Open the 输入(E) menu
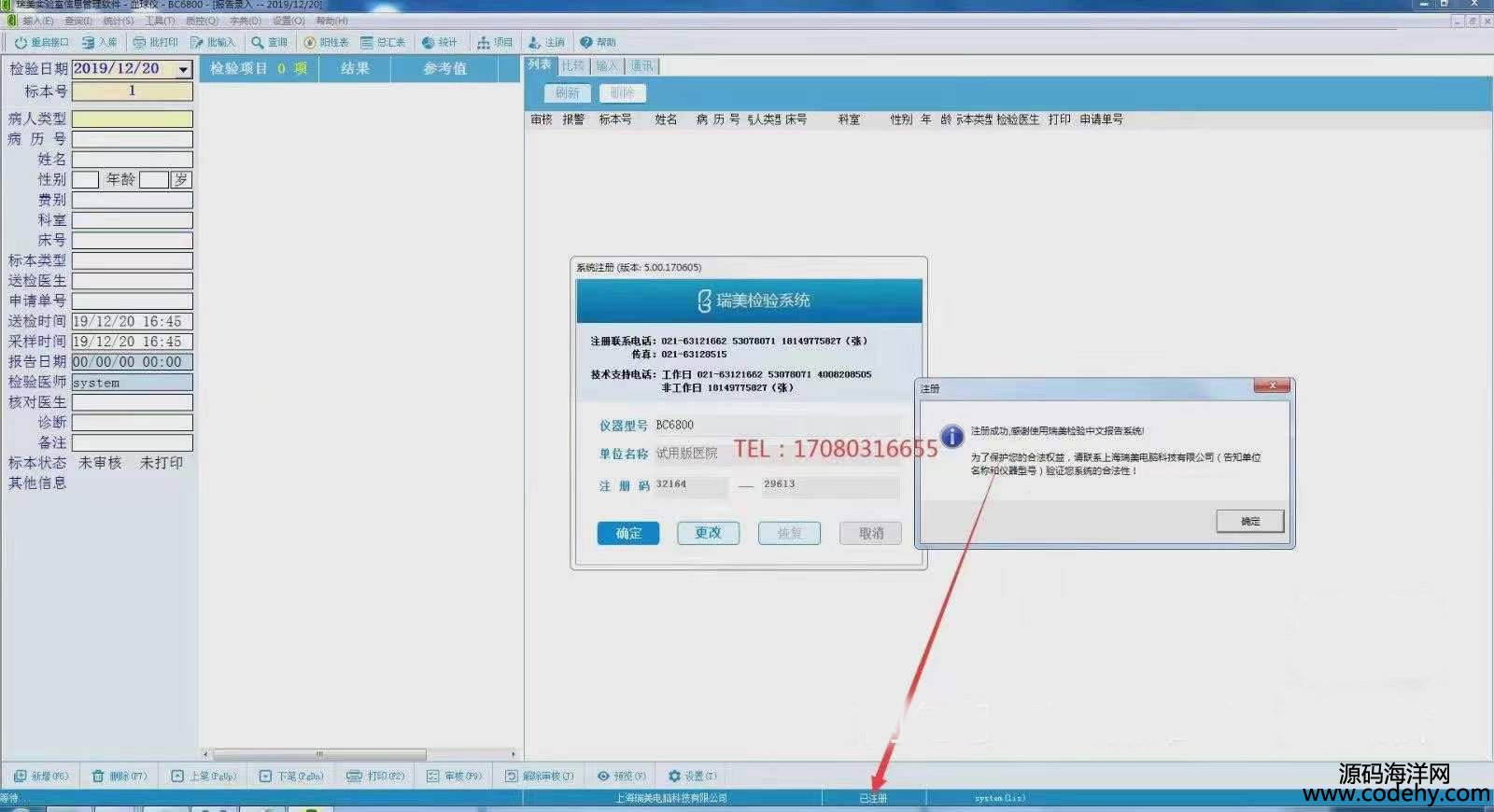Image resolution: width=1494 pixels, height=812 pixels. click(38, 21)
